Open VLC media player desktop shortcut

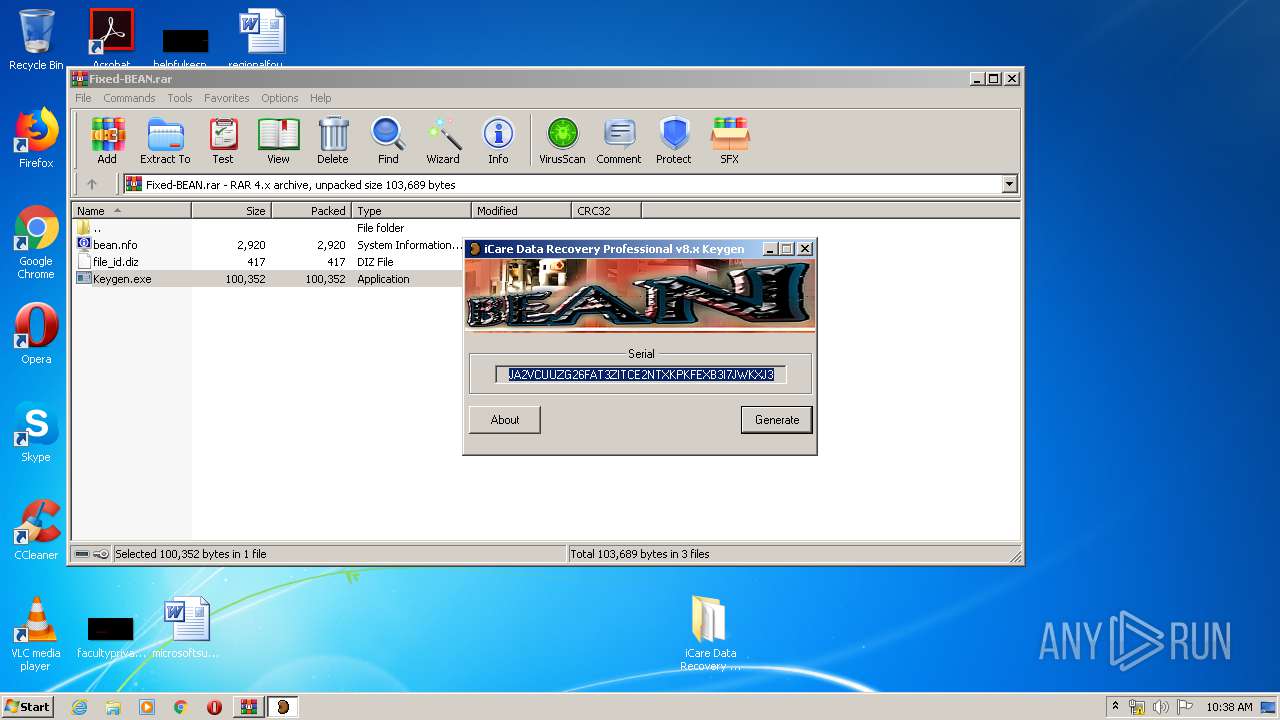point(36,634)
